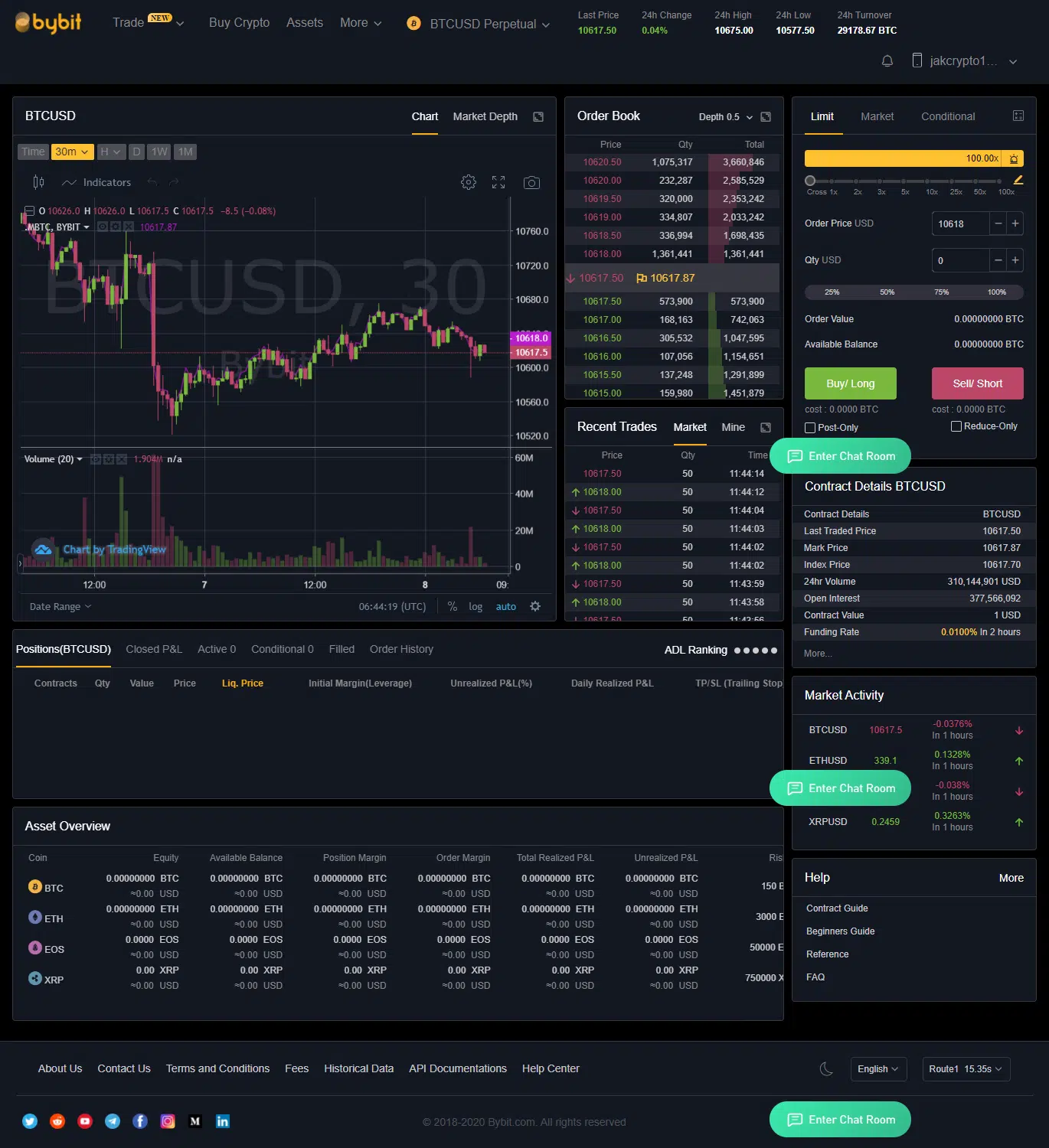Click the Buy/ Long button
The height and width of the screenshot is (1148, 1049).
click(850, 383)
